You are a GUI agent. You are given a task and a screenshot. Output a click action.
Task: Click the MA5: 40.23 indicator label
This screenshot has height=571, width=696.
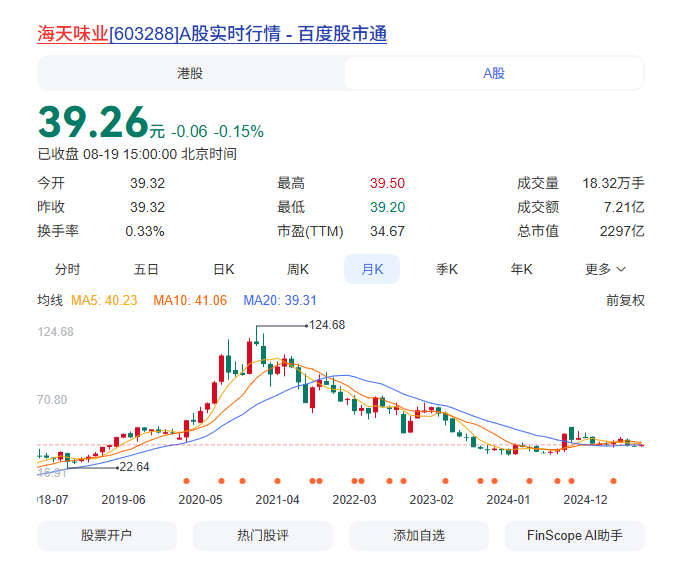[x=104, y=301]
